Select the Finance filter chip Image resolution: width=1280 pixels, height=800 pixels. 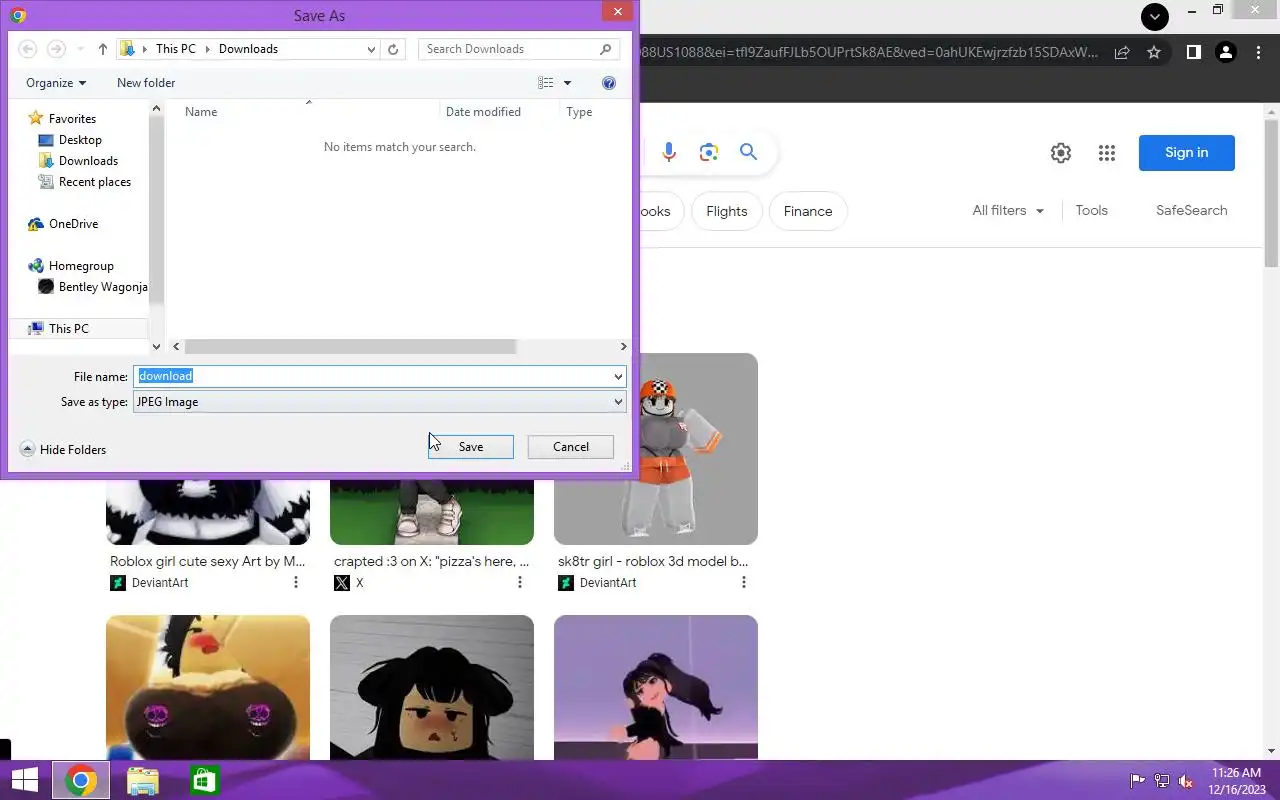(x=808, y=211)
